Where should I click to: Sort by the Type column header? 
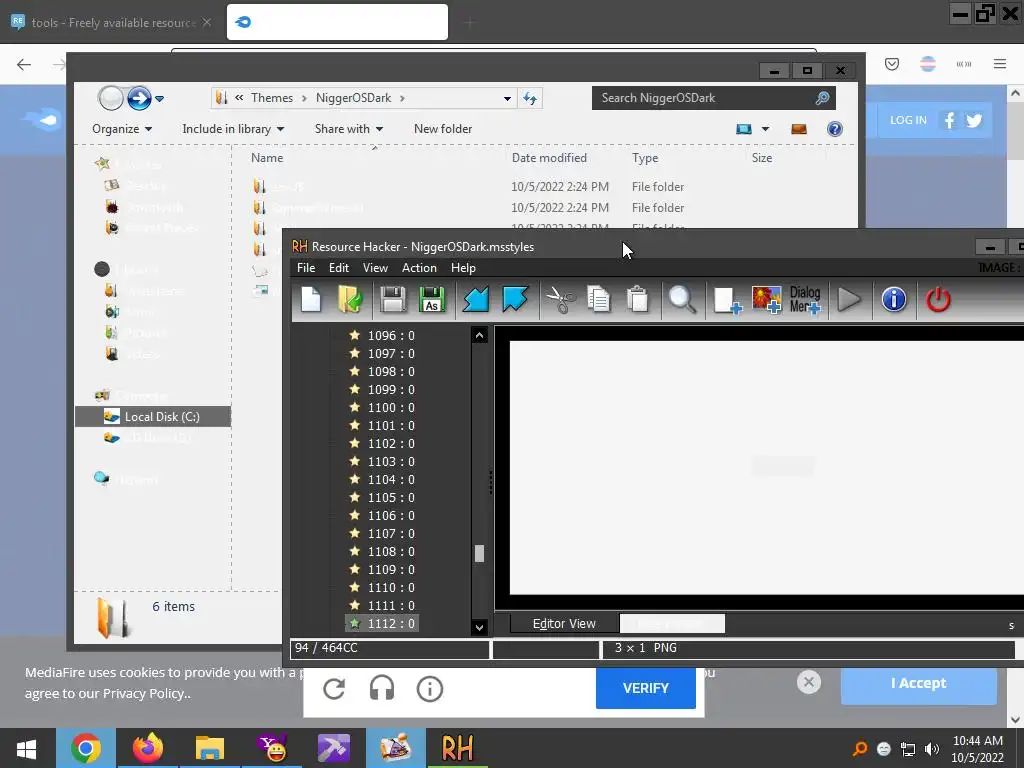coord(645,158)
